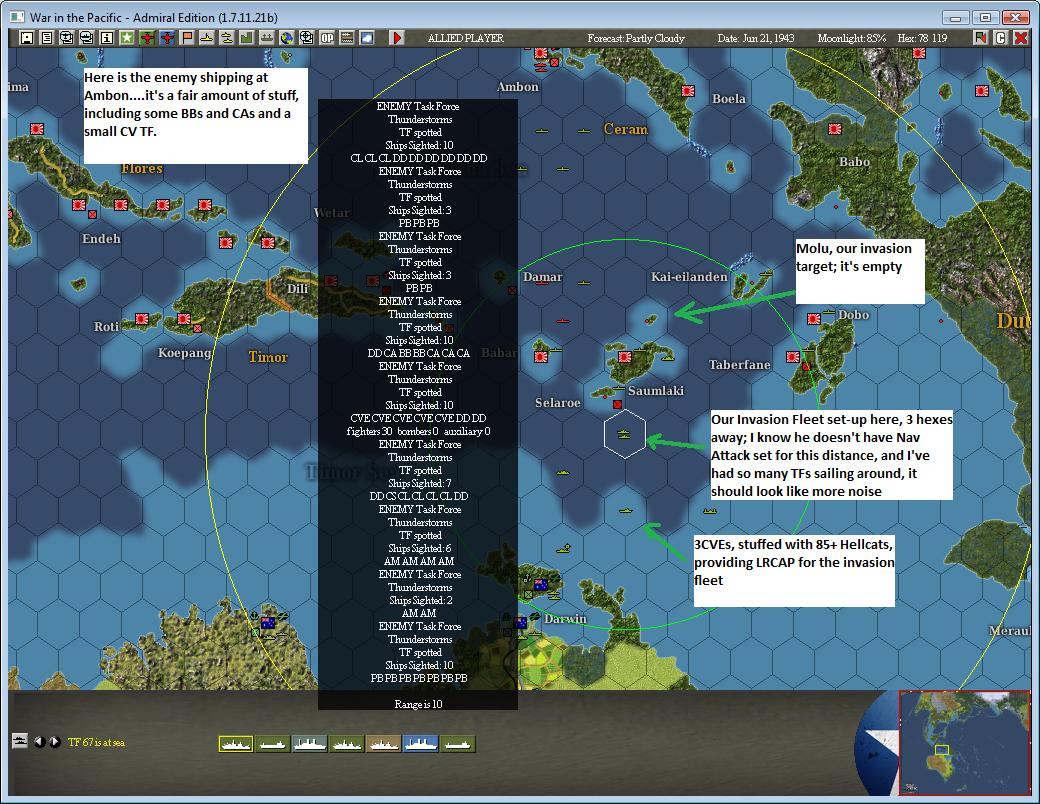The height and width of the screenshot is (804, 1040).
Task: Click the Kai-eilanden map label
Action: click(x=689, y=277)
